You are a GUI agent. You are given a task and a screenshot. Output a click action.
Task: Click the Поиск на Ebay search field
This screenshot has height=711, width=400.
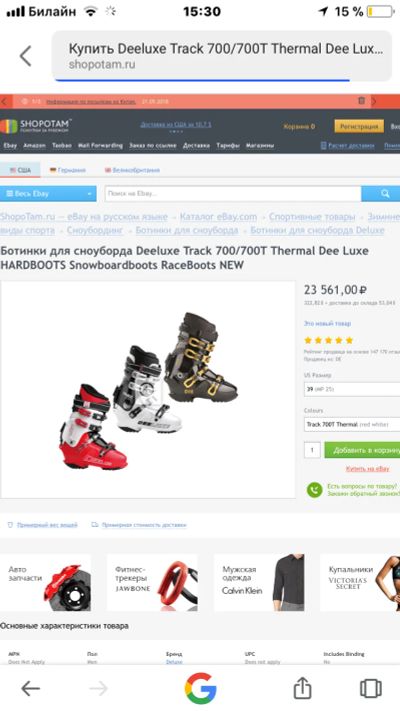[x=233, y=194]
